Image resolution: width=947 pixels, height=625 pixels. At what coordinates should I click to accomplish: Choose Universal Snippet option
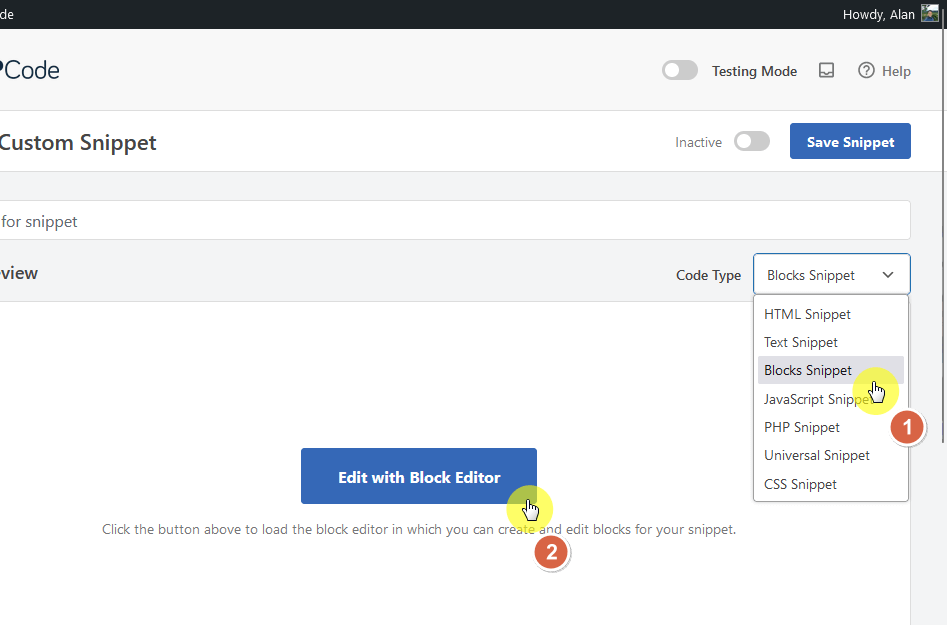point(830,455)
